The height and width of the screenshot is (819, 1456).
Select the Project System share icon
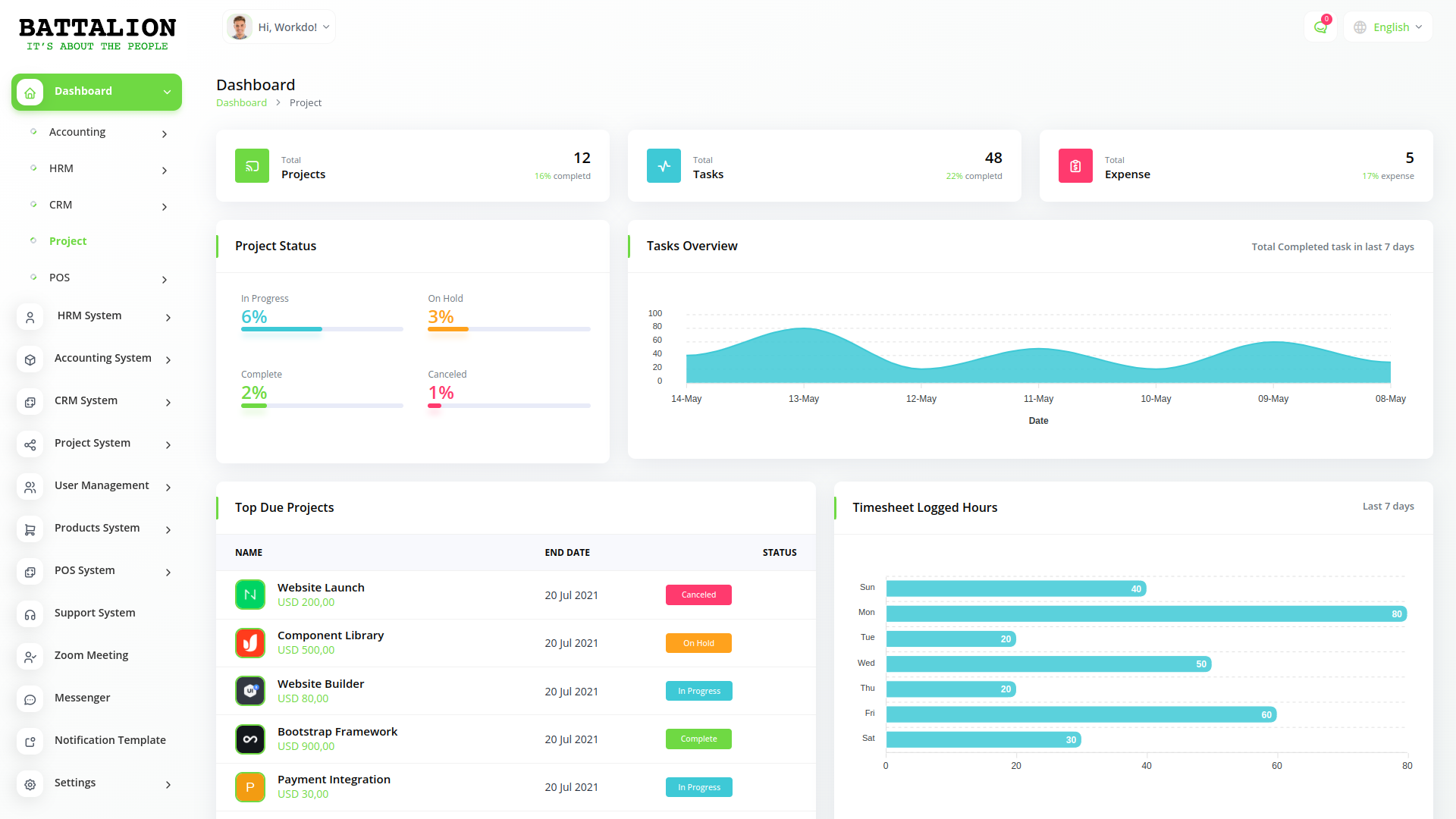click(30, 444)
